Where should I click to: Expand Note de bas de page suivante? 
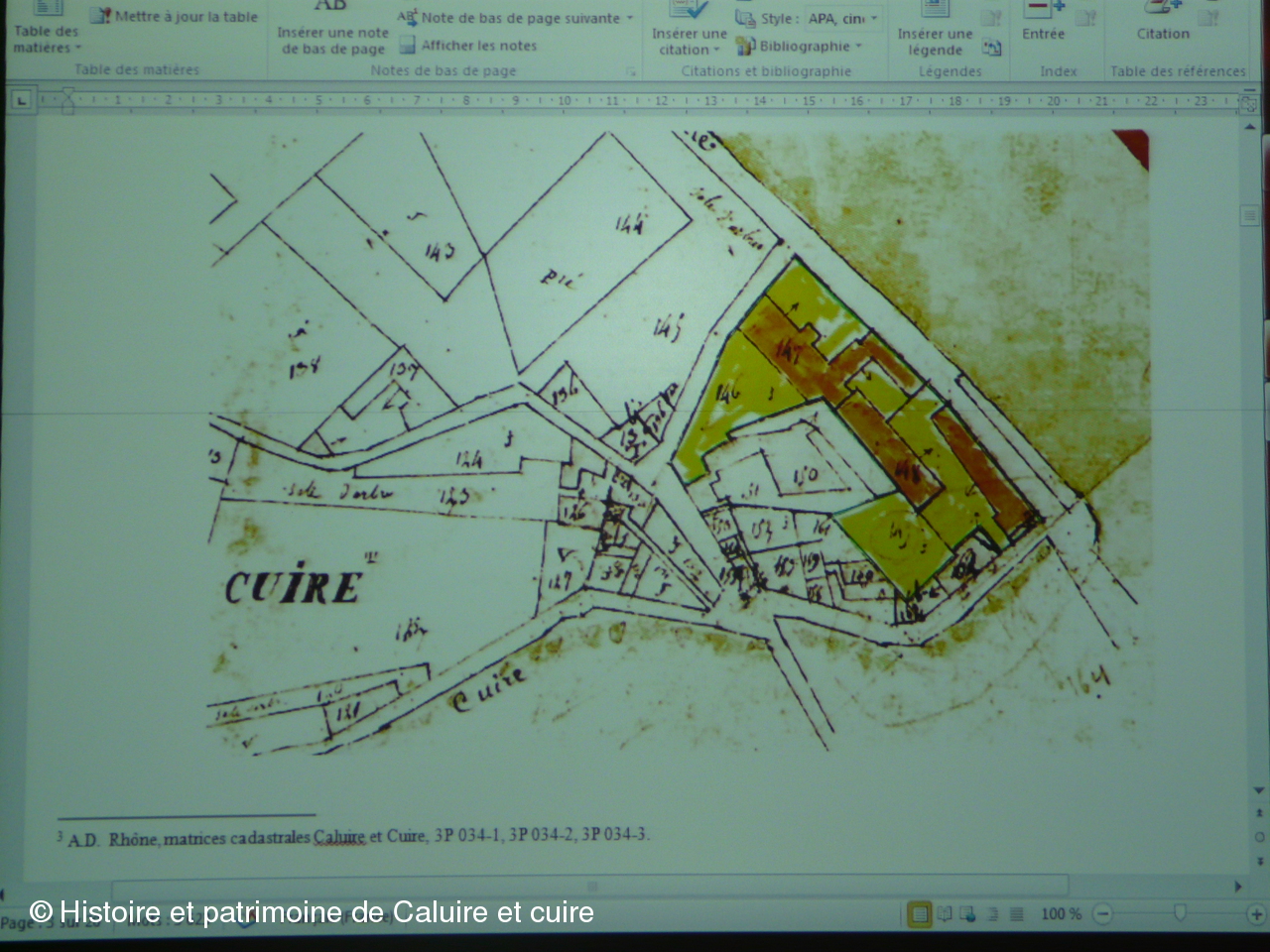(630, 18)
